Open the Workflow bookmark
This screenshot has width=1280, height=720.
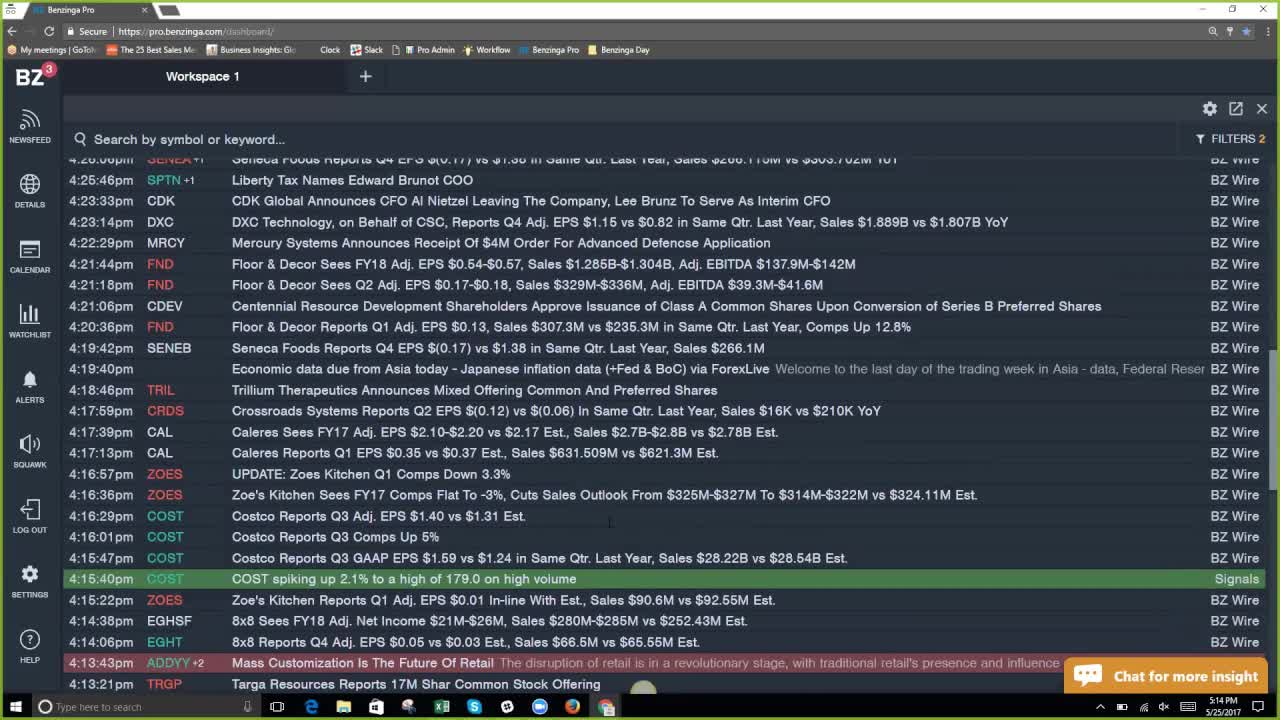click(487, 50)
